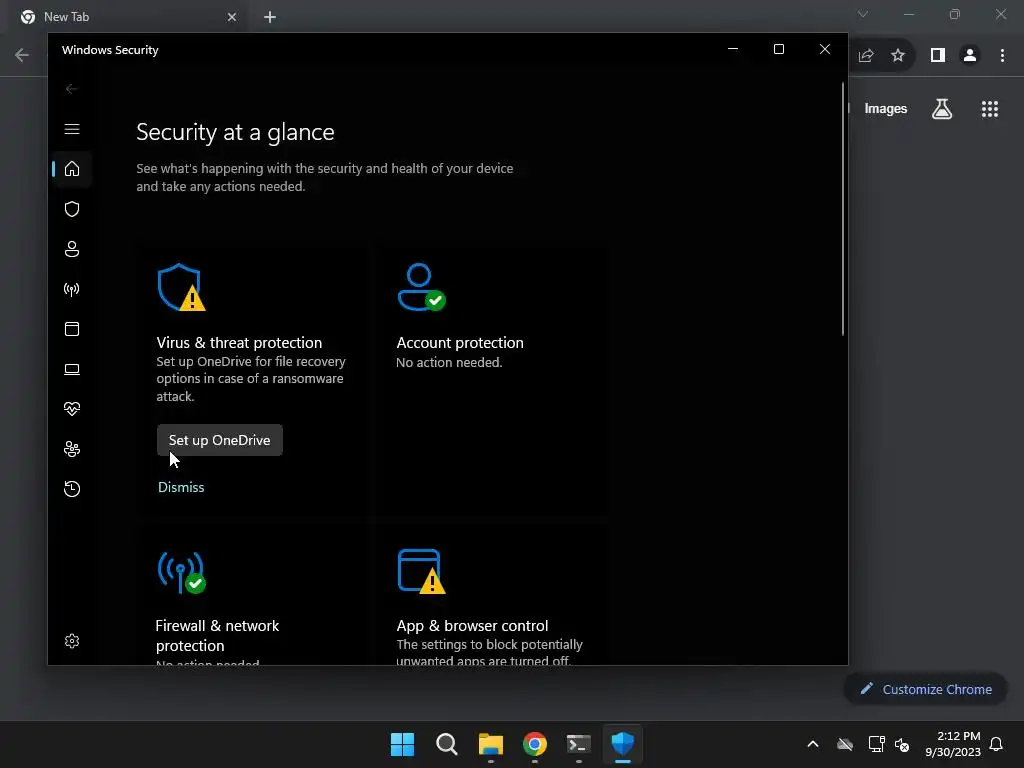This screenshot has height=768, width=1024.
Task: Open the Virus & threat protection heading
Action: [x=239, y=343]
